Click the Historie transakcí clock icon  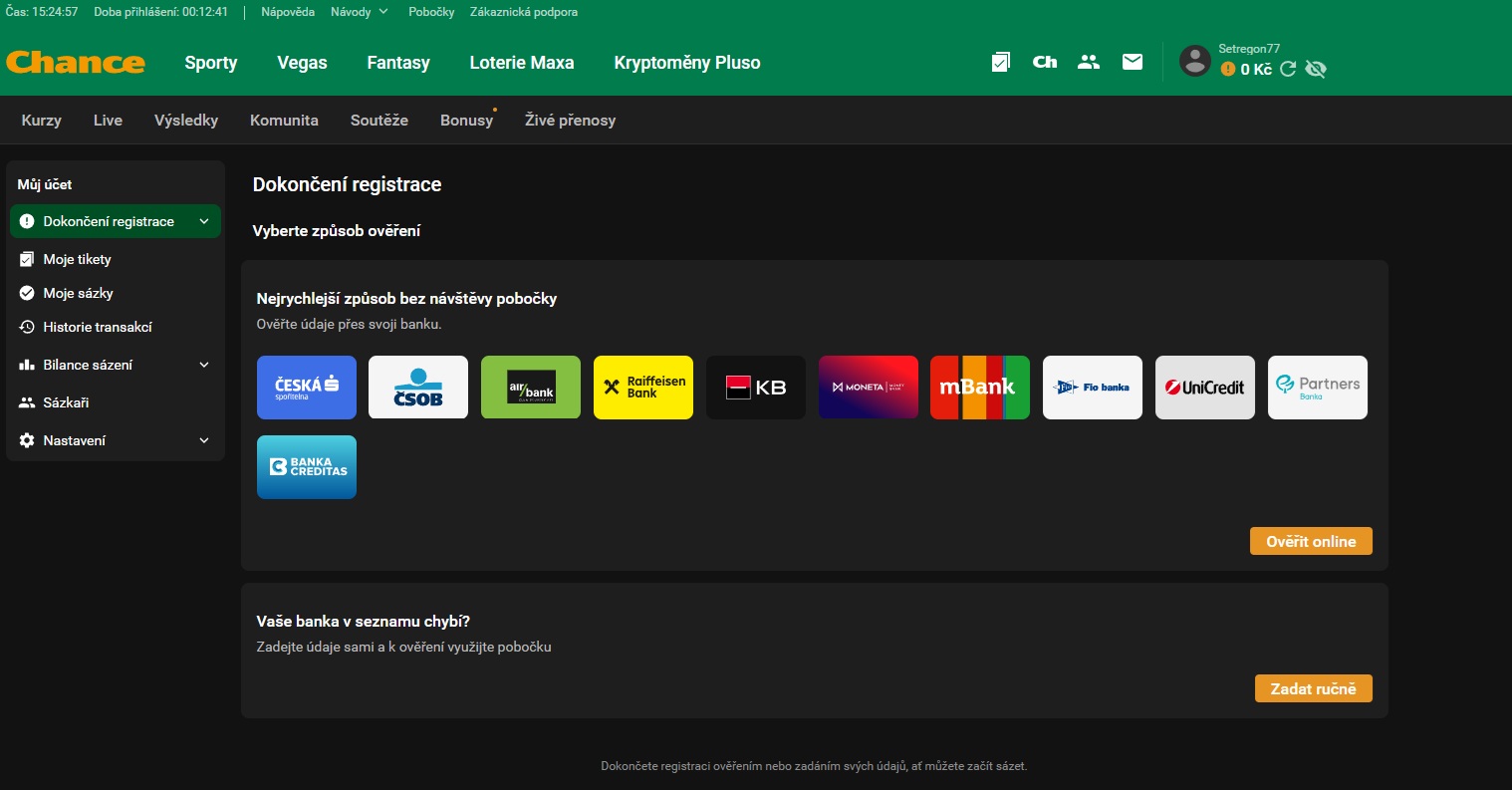click(x=27, y=327)
